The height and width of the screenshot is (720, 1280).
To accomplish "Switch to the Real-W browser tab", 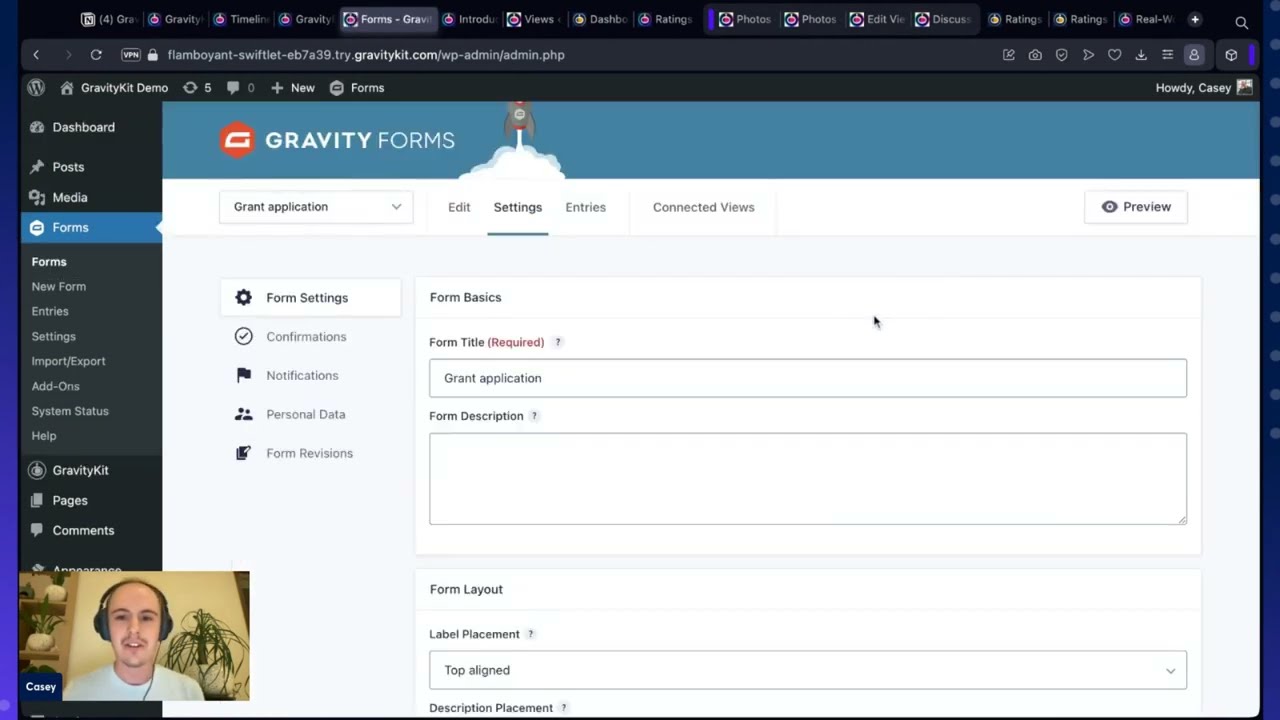I will (x=1146, y=19).
